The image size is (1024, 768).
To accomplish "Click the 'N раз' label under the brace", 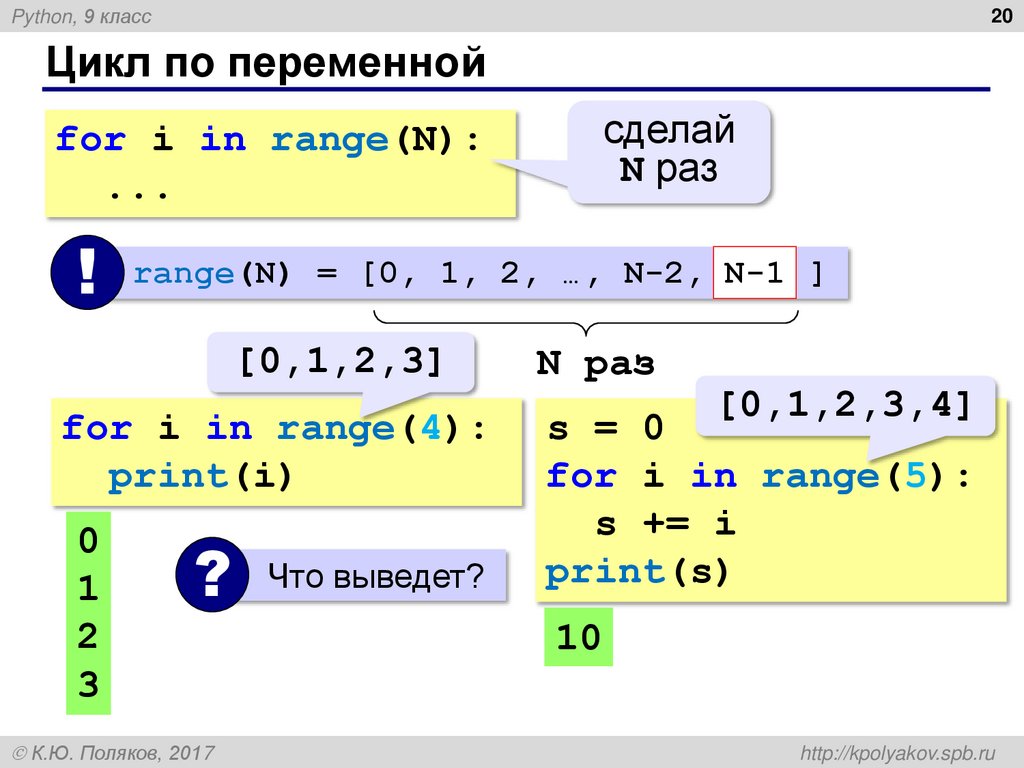I will pos(595,364).
